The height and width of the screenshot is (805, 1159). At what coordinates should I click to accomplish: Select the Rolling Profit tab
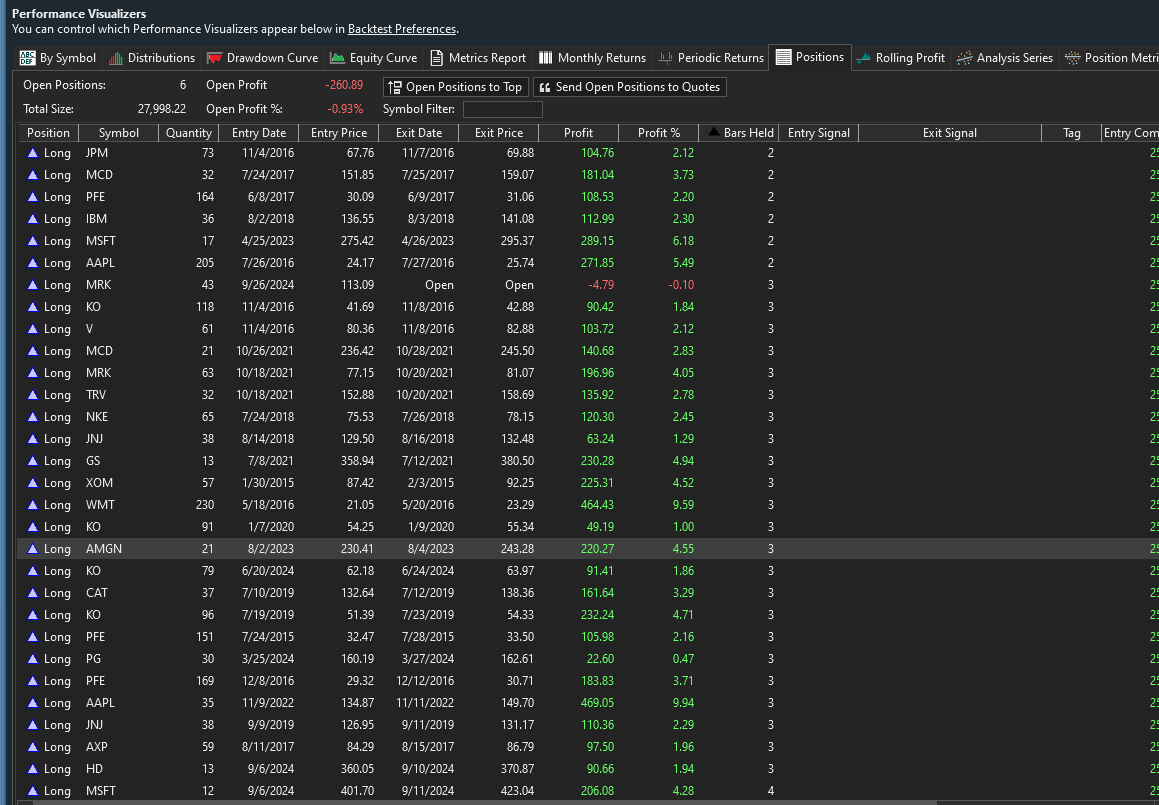tap(901, 58)
